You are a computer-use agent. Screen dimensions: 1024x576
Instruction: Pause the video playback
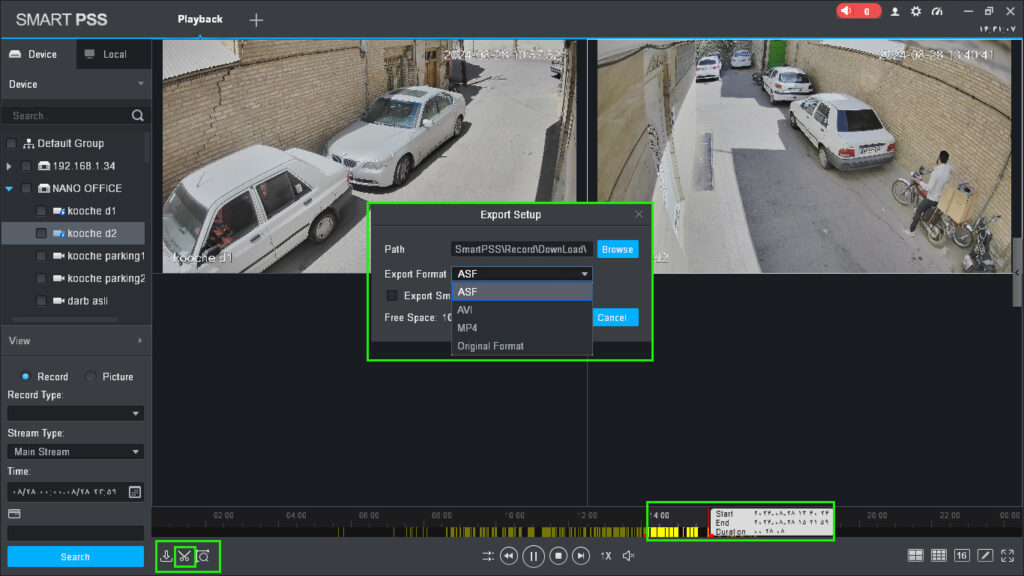[533, 556]
